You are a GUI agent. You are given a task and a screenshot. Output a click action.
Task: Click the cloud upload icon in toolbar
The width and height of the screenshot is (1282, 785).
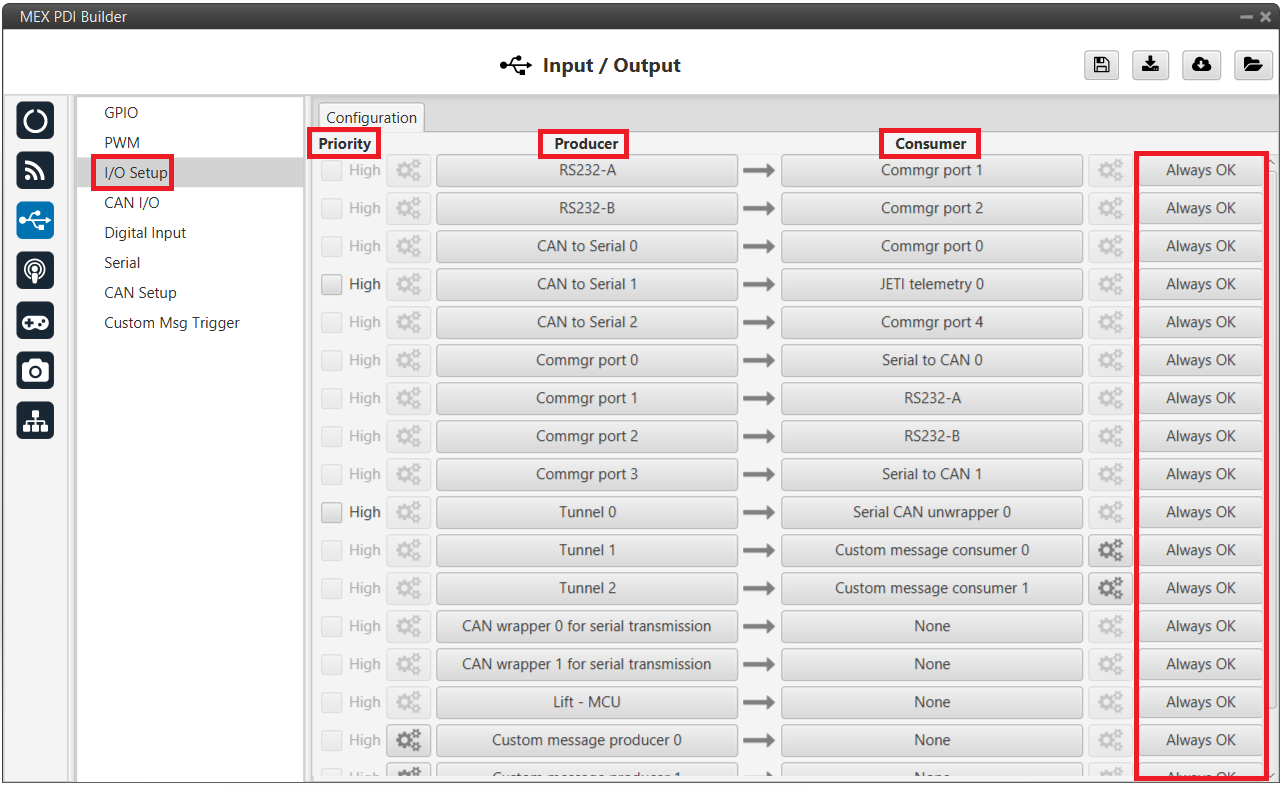1201,65
